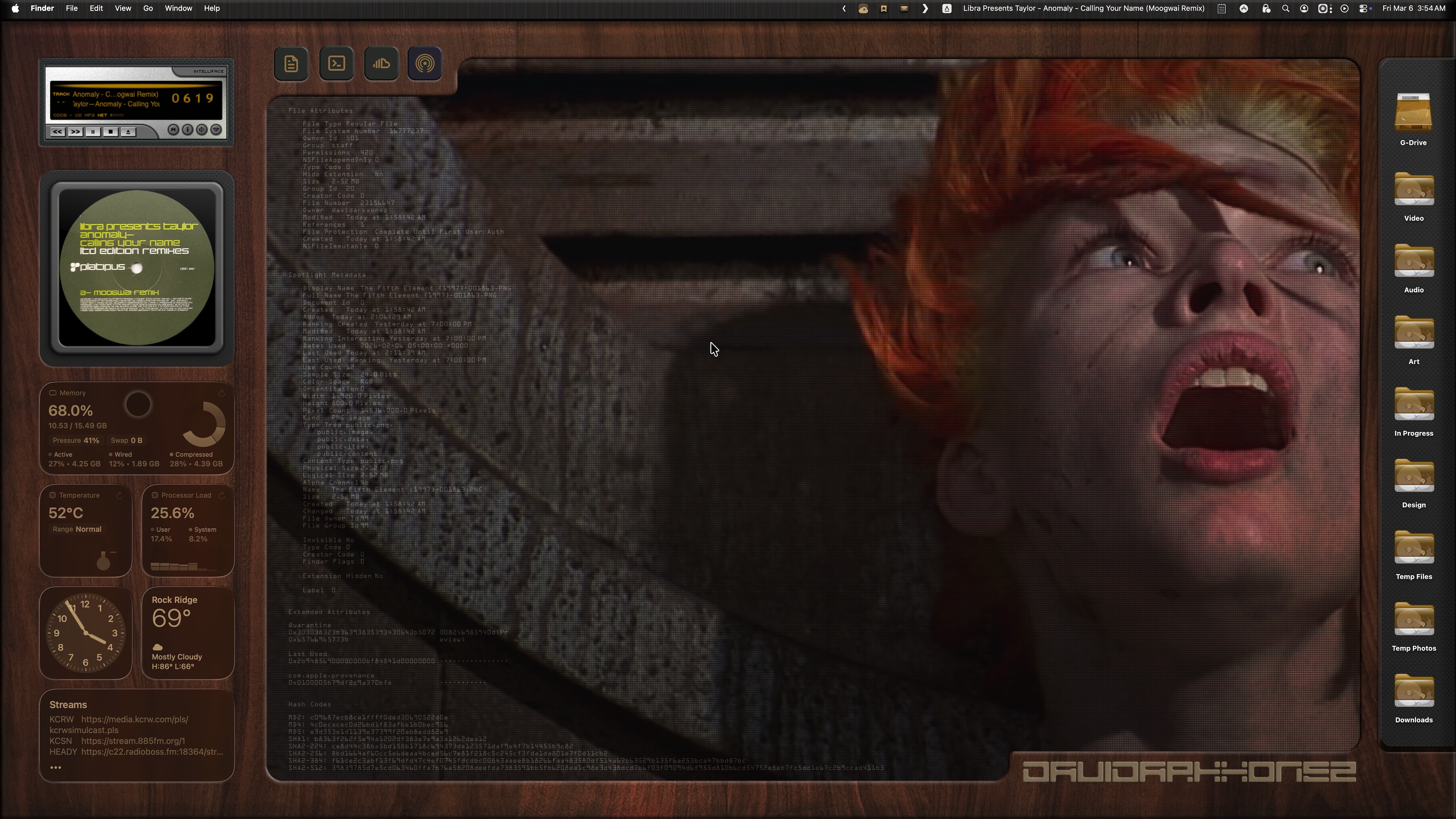Click the play circle menu bar icon
The height and width of the screenshot is (819, 1456).
[x=1345, y=8]
